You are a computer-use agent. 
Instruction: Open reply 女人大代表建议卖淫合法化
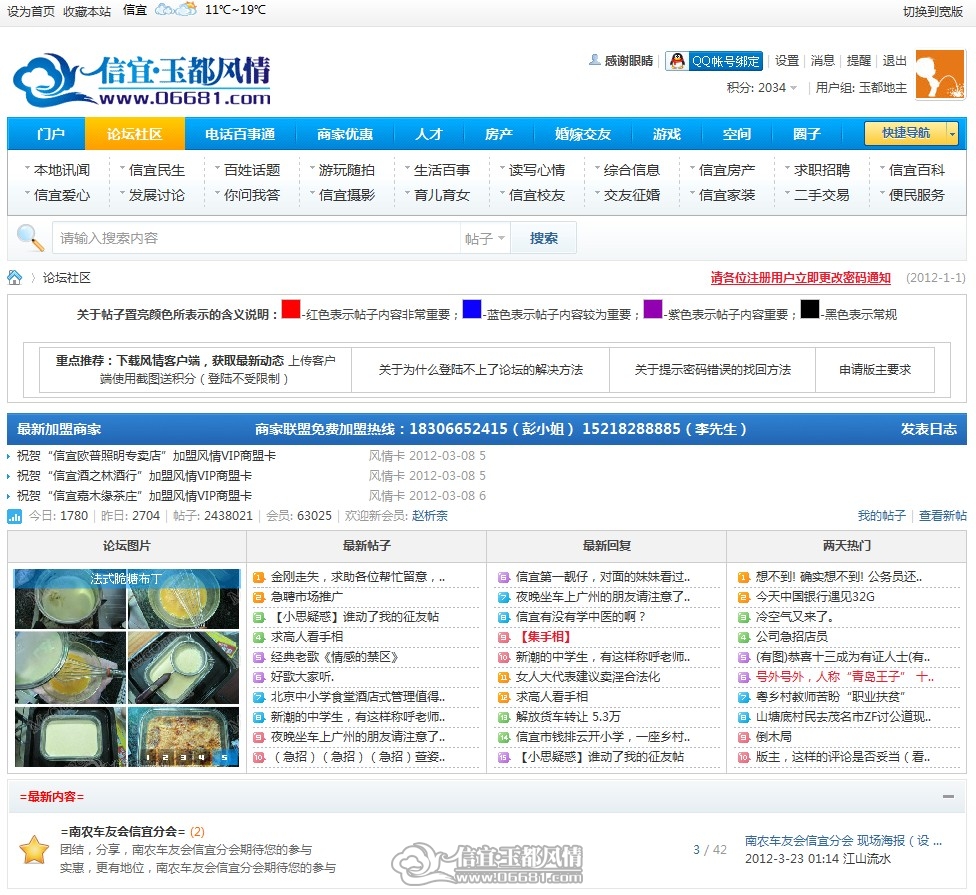pos(588,677)
